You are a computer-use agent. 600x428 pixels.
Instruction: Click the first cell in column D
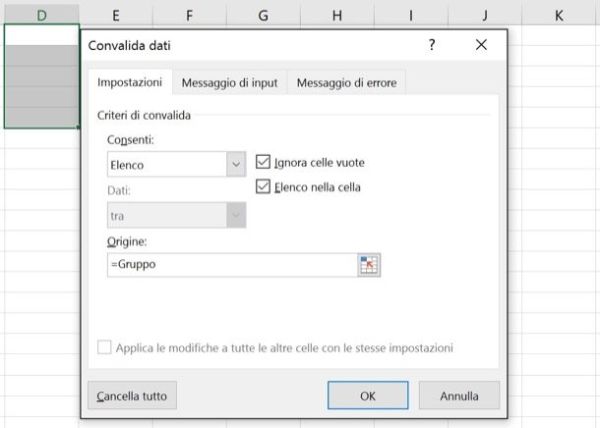coord(41,33)
